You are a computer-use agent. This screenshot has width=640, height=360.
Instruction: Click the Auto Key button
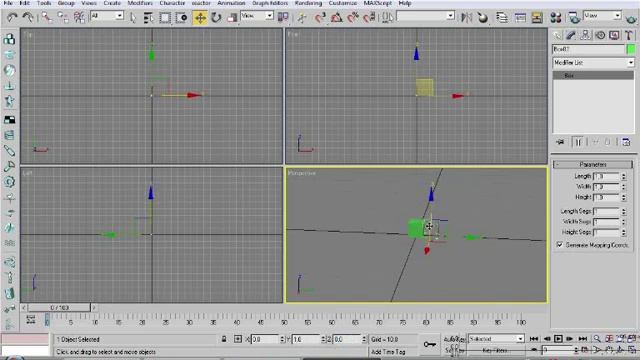point(454,339)
